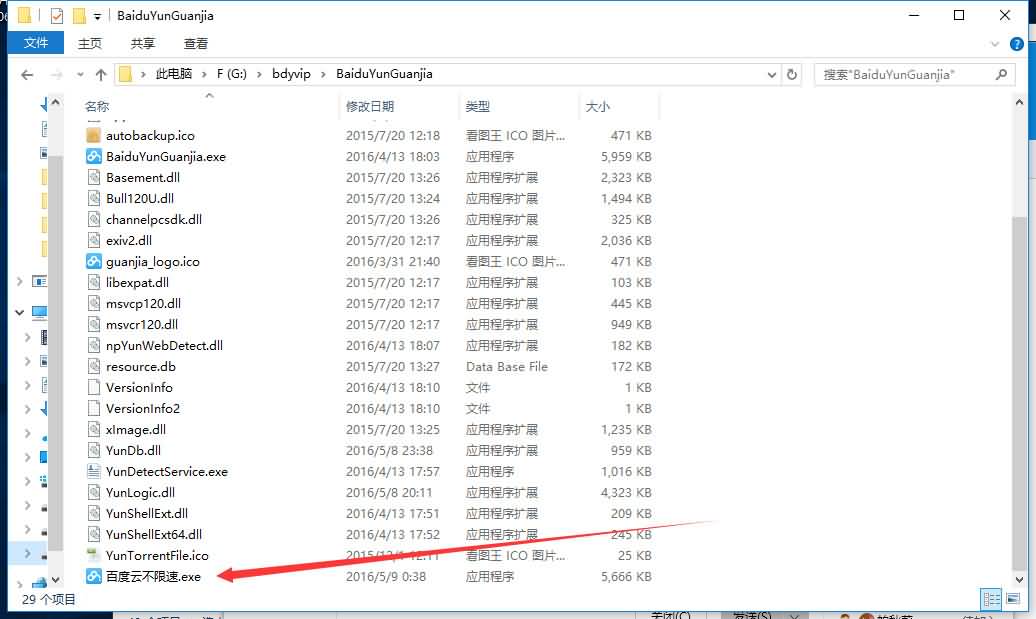Select the VersionInfo file icon

pos(94,388)
